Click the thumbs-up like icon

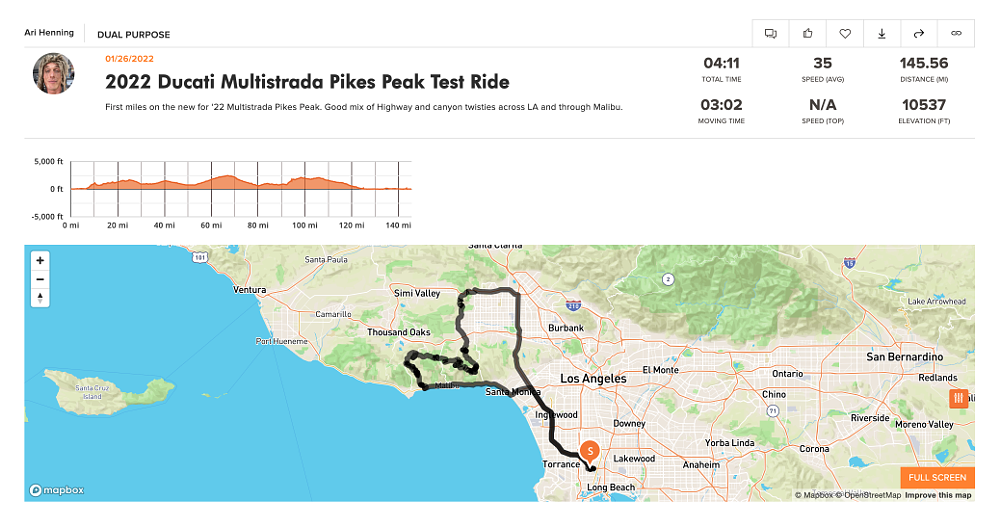[x=808, y=34]
